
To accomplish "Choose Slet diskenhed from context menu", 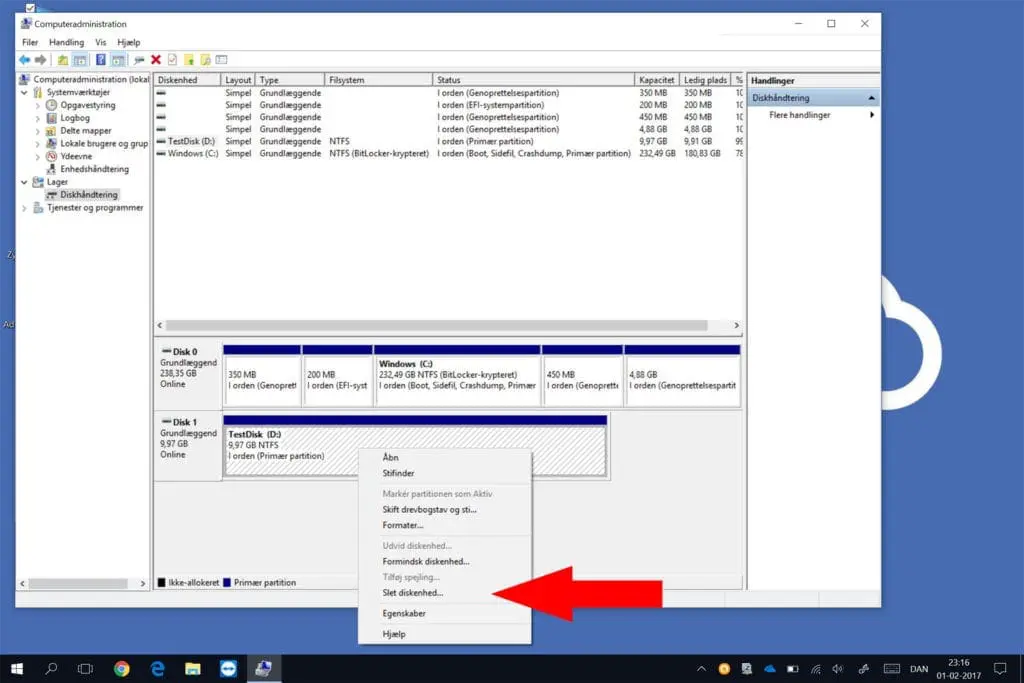I will pos(412,593).
